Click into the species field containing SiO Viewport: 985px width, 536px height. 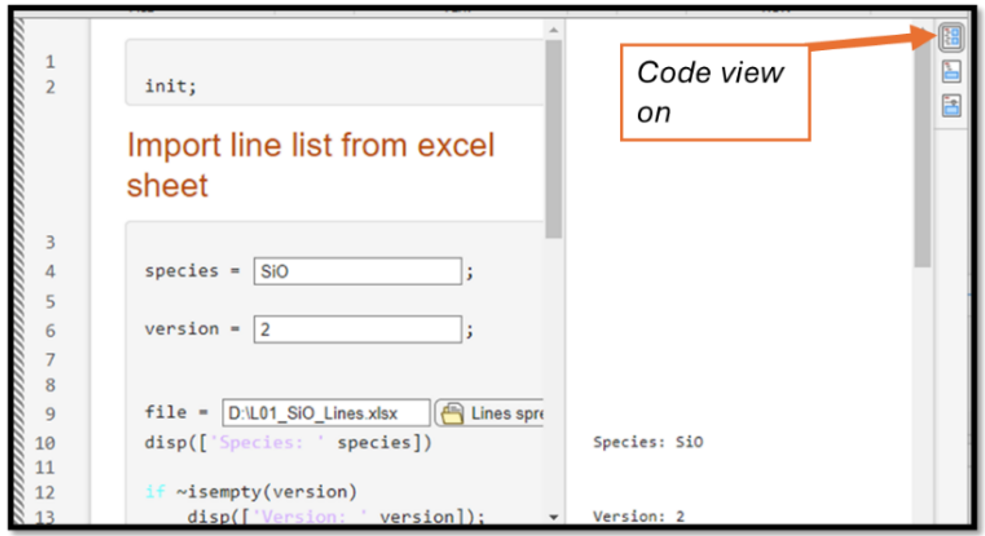pos(357,271)
